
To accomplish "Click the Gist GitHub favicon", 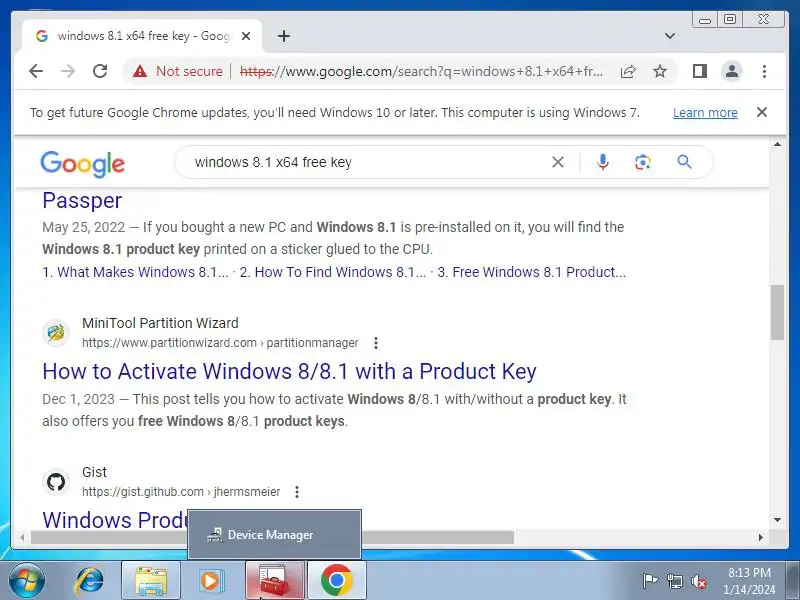I will 56,482.
